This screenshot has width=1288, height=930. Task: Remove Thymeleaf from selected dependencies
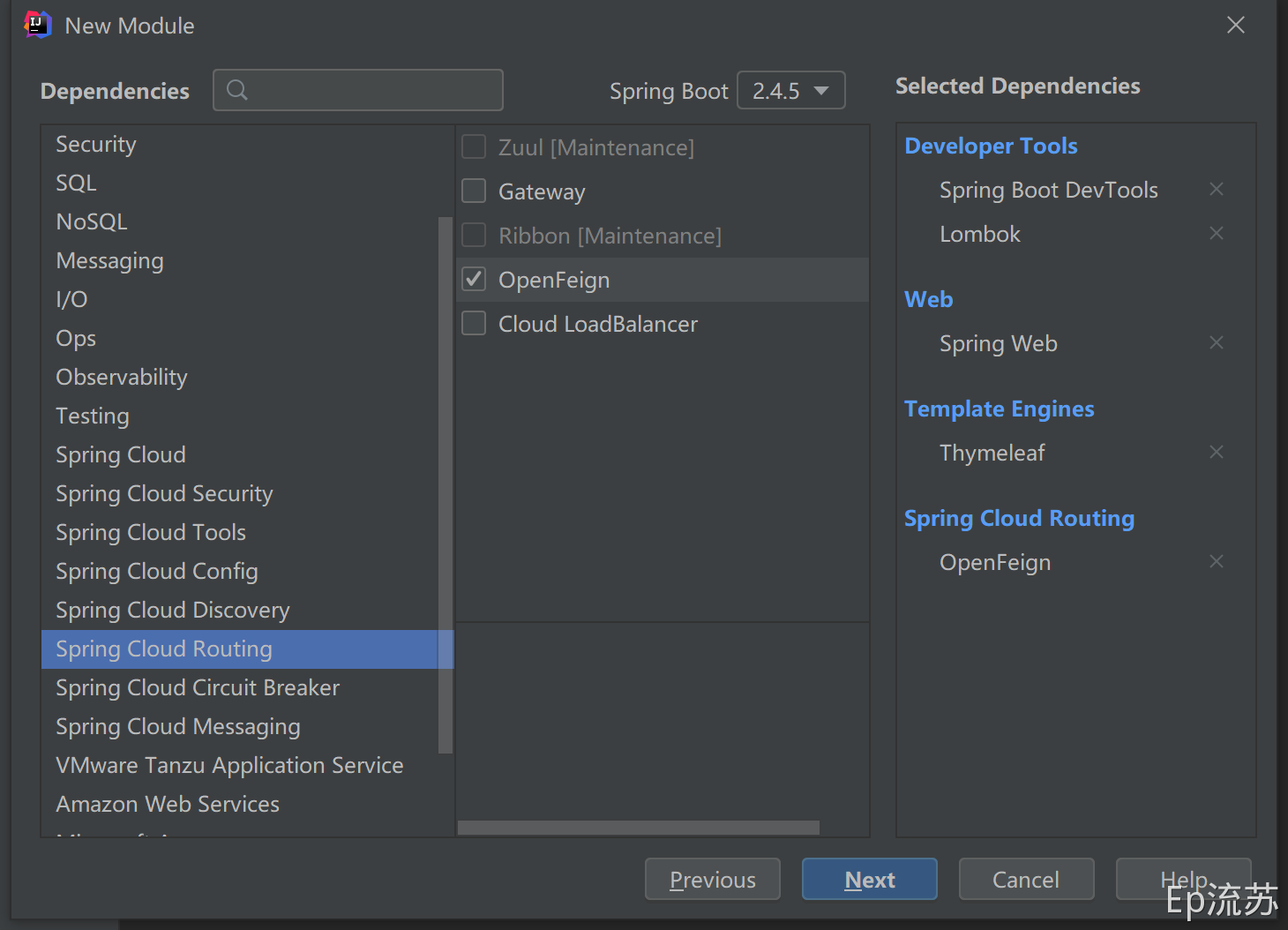click(x=1217, y=453)
